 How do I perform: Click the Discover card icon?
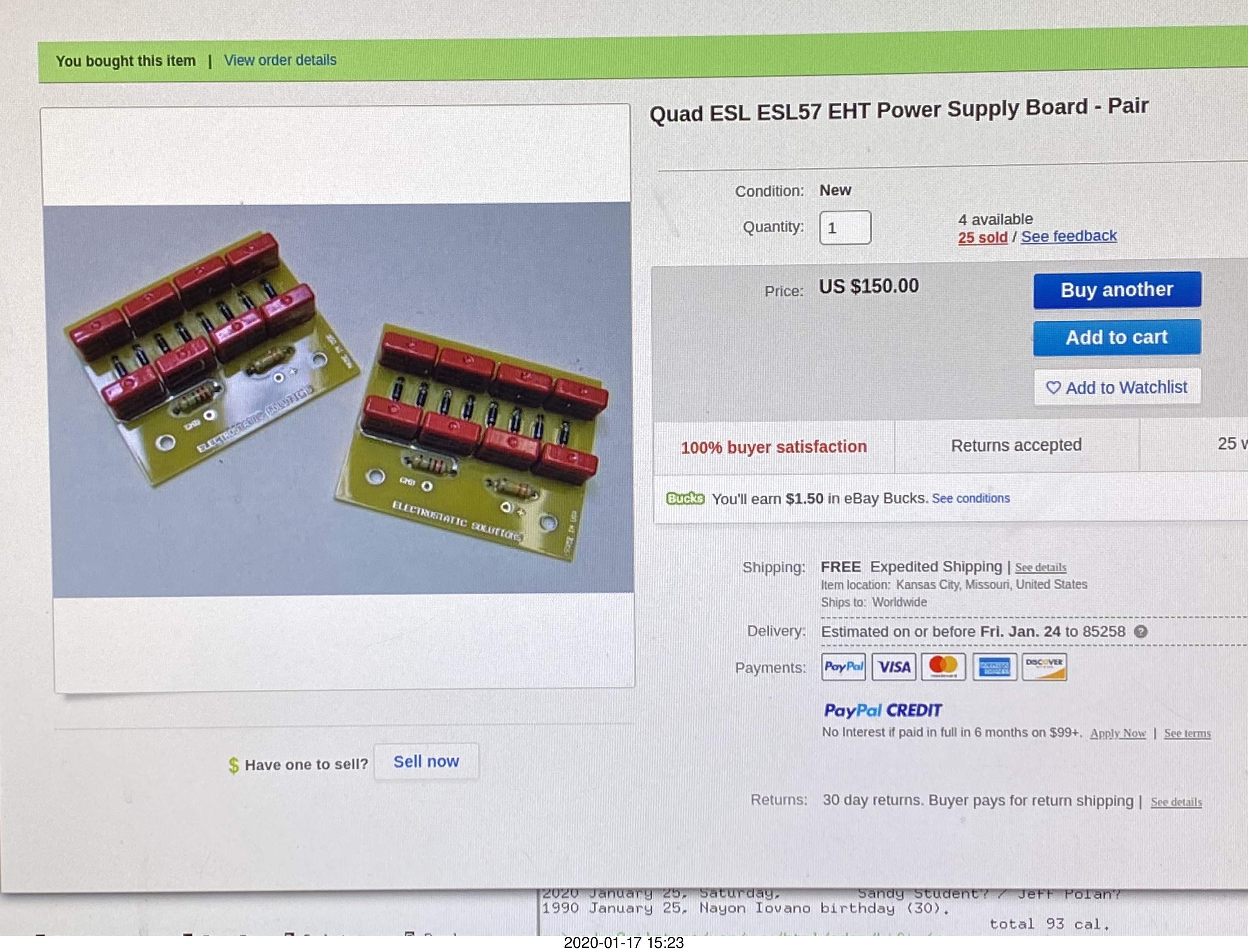click(1044, 667)
